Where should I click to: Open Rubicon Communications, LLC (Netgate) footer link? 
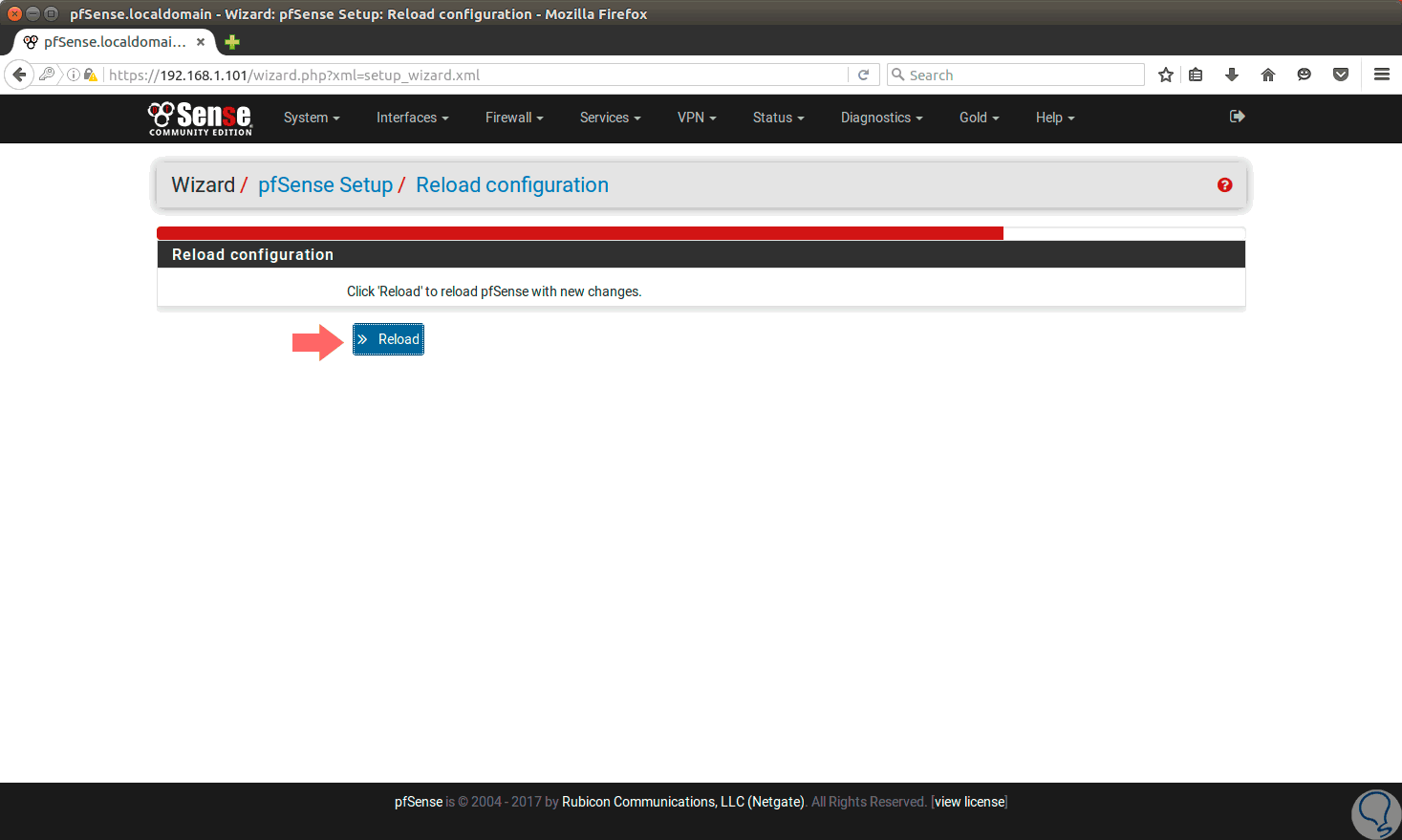683,802
